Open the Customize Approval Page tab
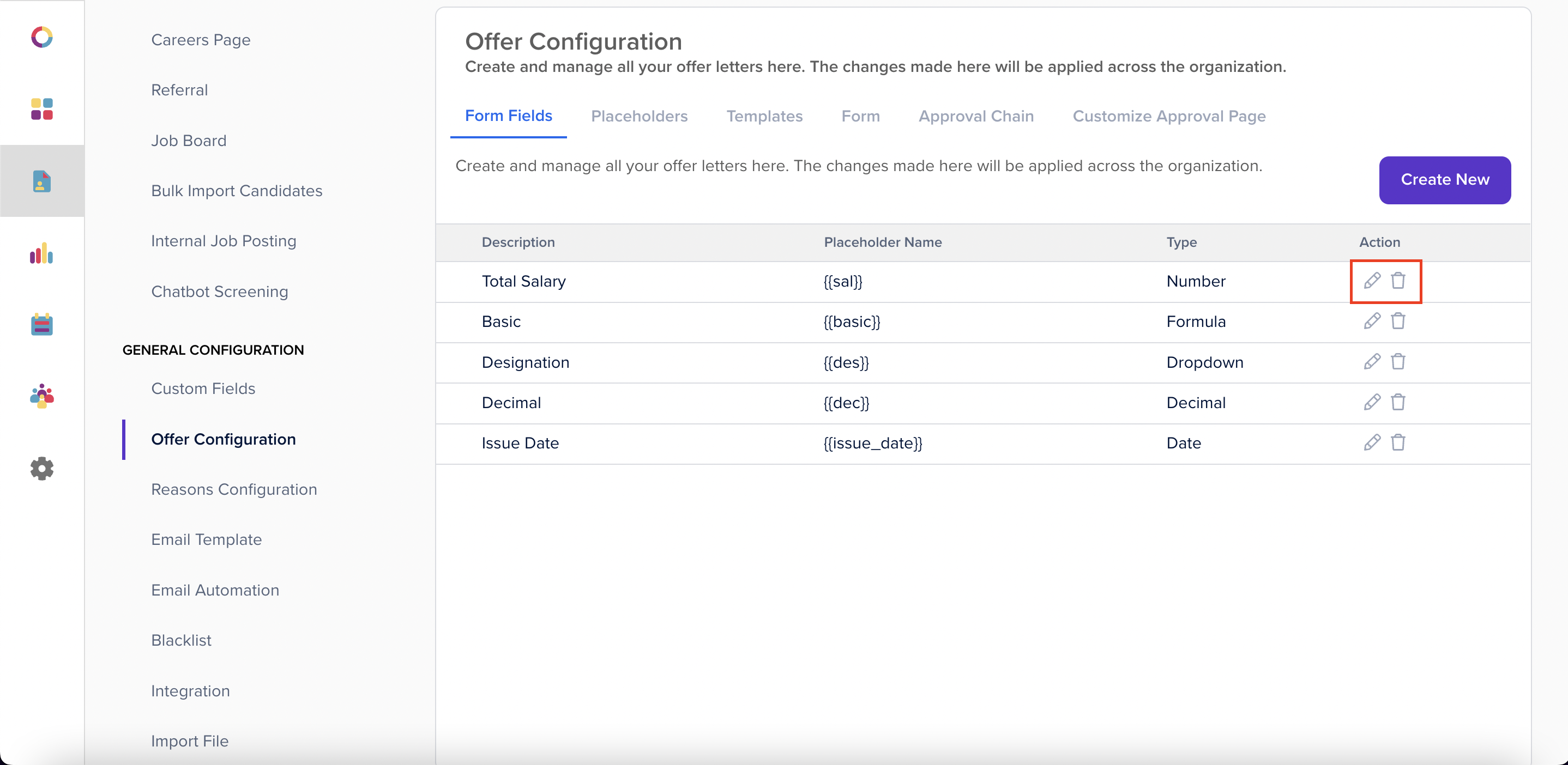Screen dimensions: 1568x765 pyautogui.click(x=1169, y=116)
